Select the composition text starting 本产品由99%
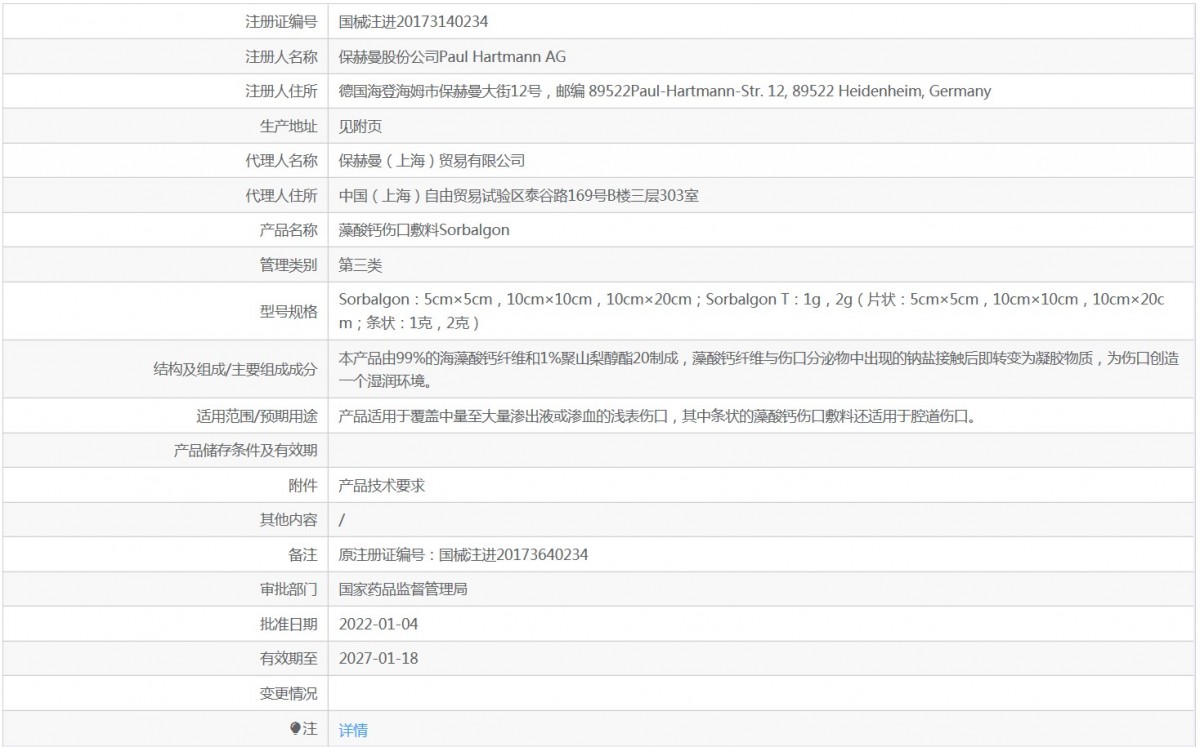1200x747 pixels. 759,369
